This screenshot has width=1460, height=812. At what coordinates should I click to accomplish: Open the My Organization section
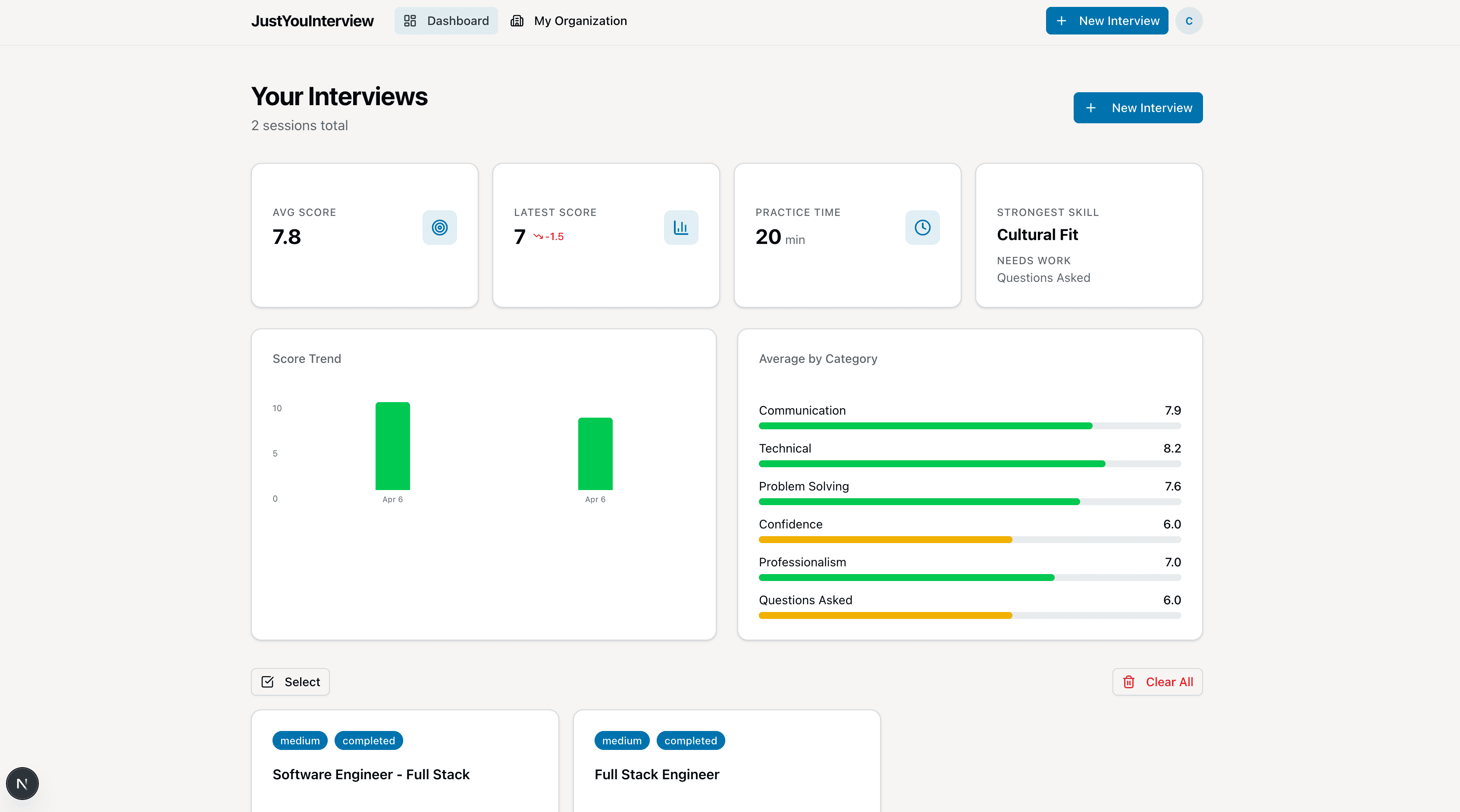pyautogui.click(x=568, y=20)
